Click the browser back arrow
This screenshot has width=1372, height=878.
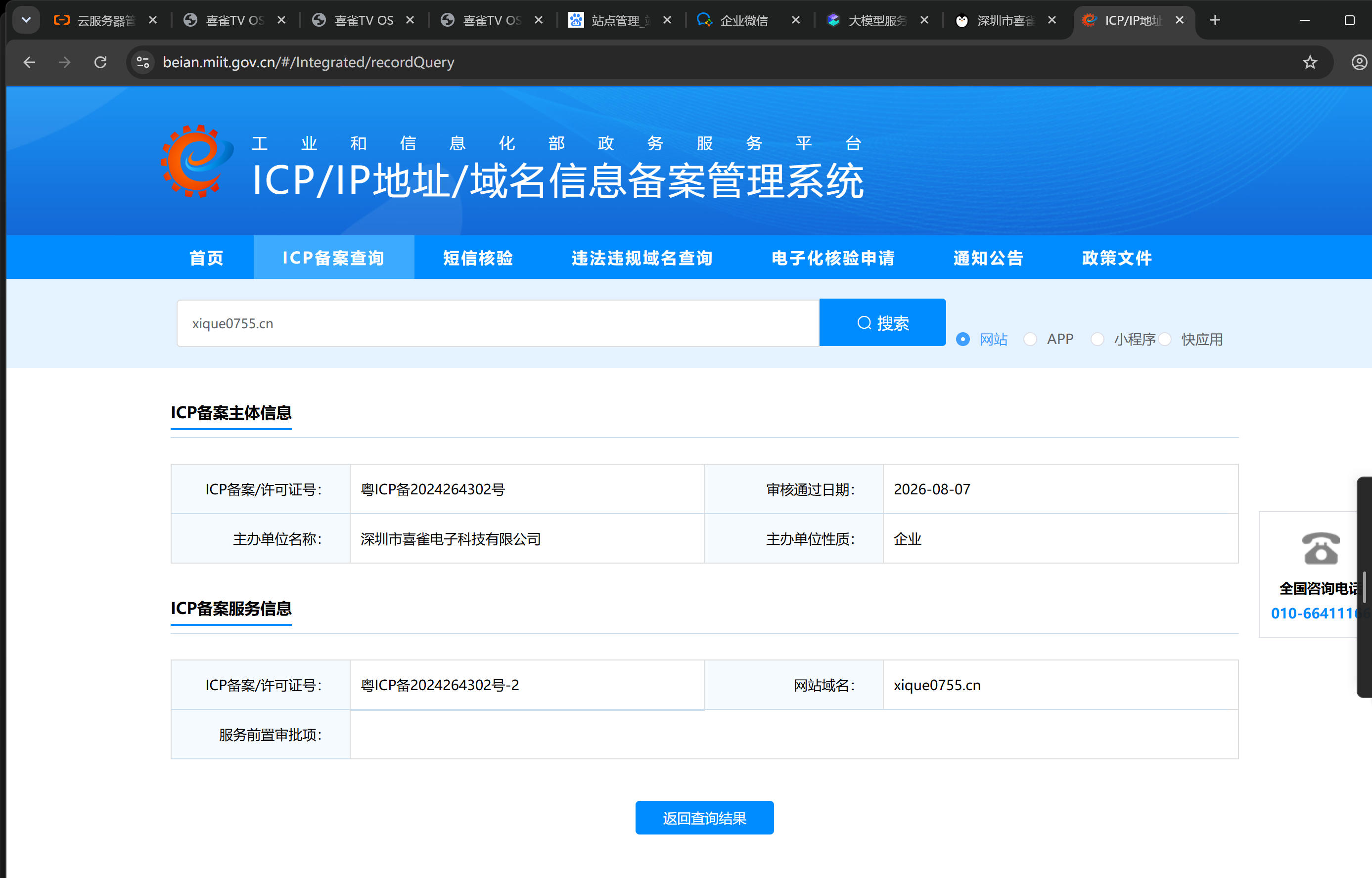(x=29, y=62)
